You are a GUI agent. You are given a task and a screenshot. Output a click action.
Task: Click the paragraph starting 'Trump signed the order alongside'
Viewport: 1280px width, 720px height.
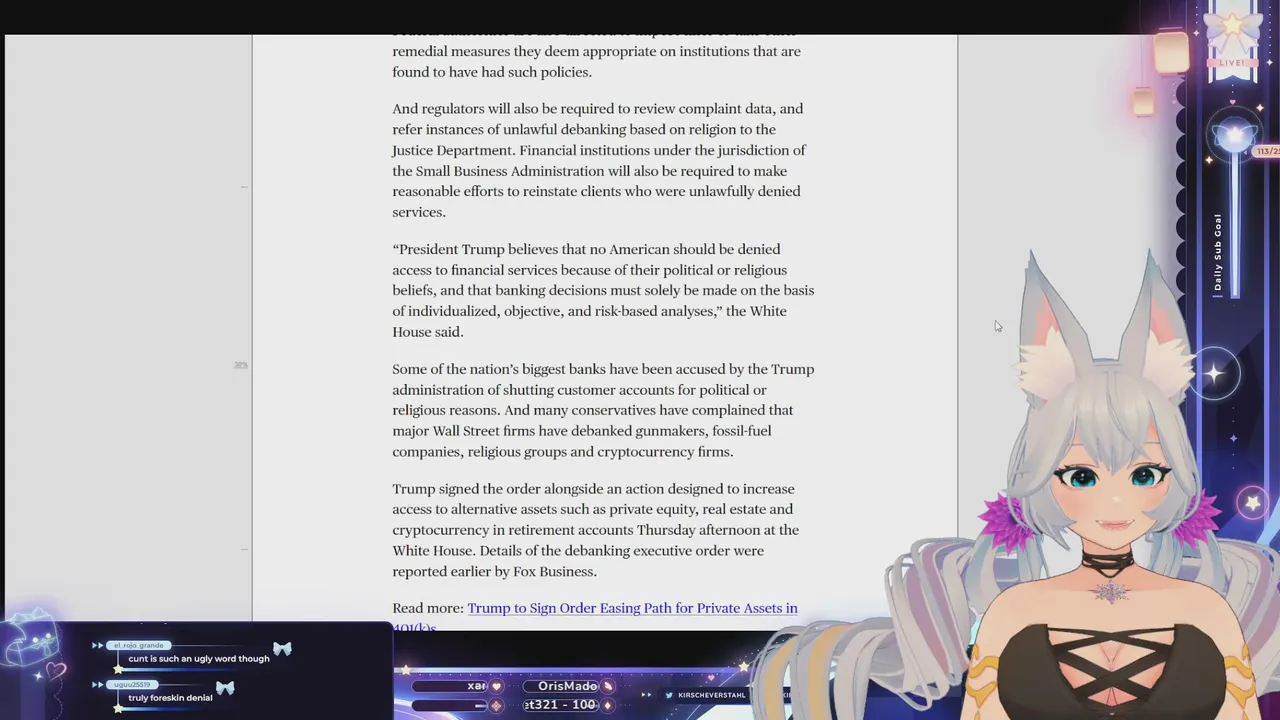[x=596, y=530]
